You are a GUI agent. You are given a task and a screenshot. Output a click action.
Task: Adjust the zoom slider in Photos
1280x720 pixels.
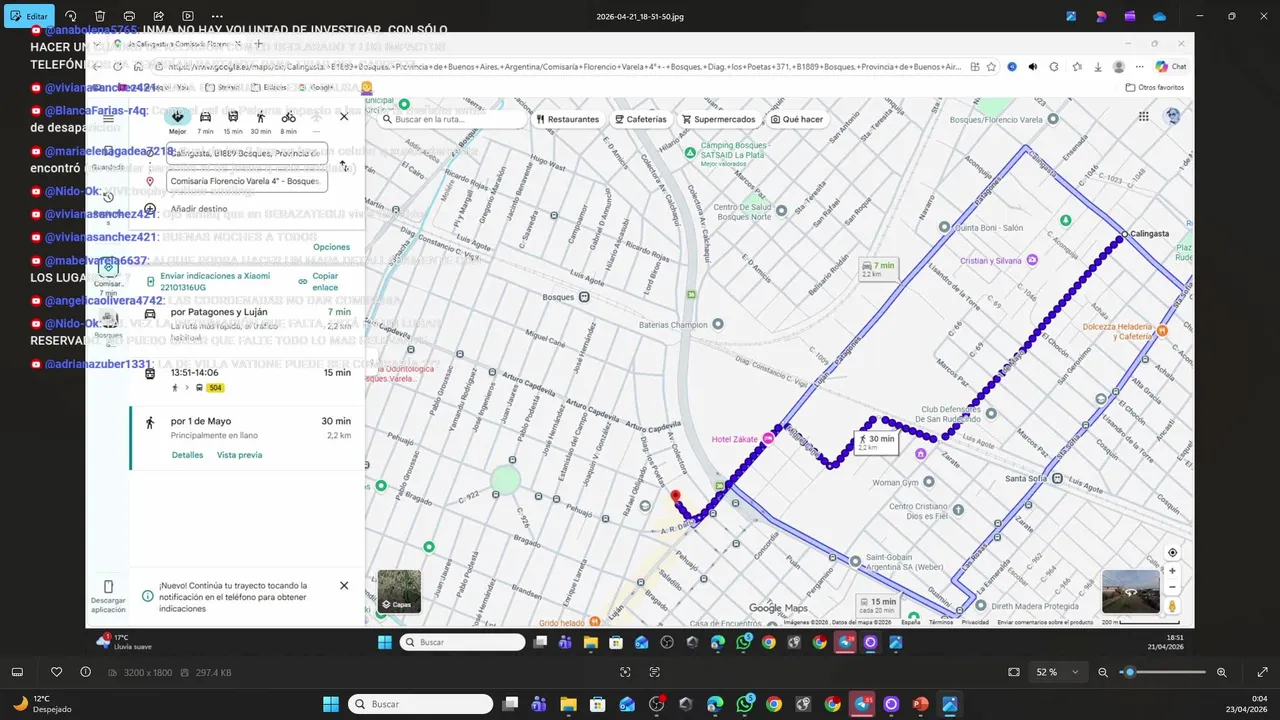pyautogui.click(x=1130, y=672)
